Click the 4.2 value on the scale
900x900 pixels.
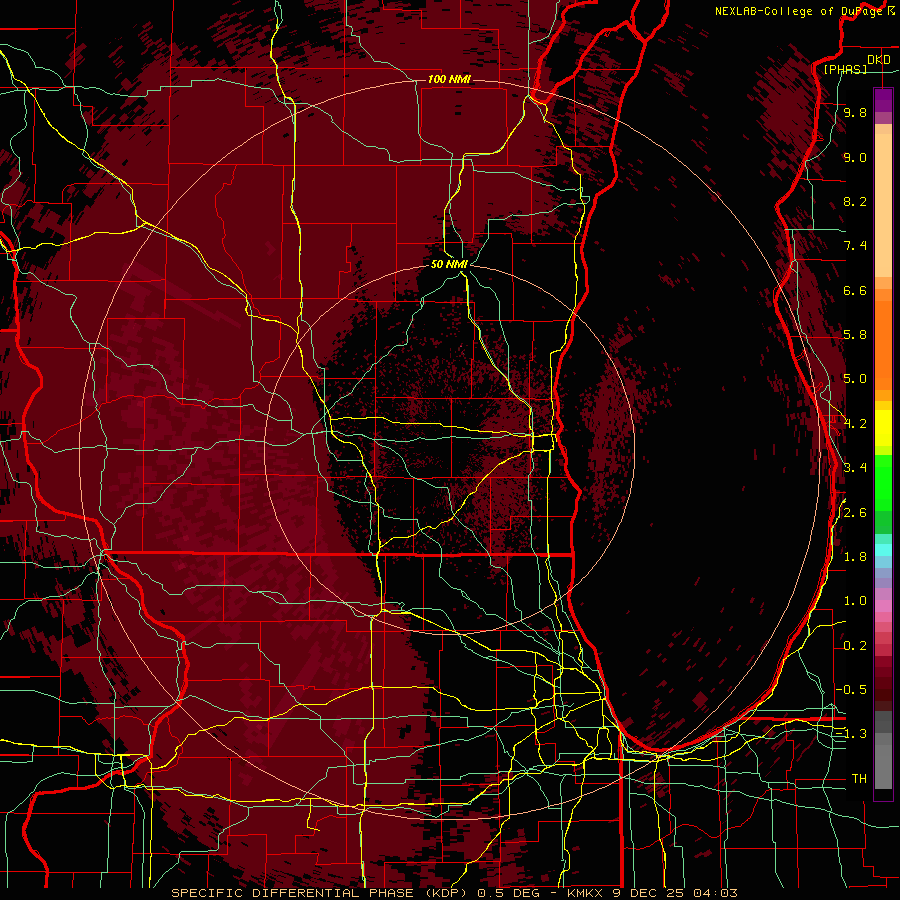click(x=855, y=424)
